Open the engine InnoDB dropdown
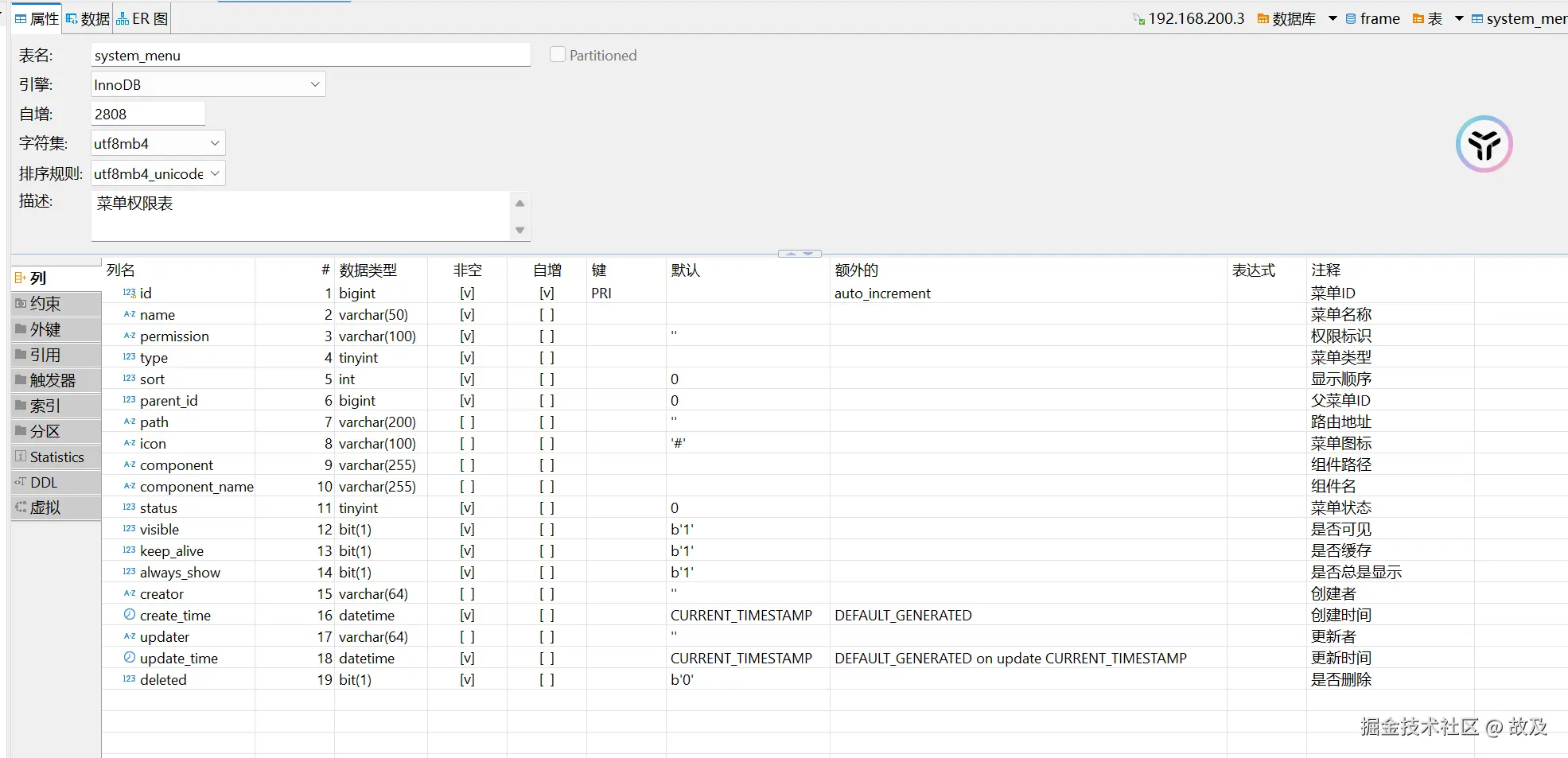This screenshot has width=1568, height=758. 208,84
